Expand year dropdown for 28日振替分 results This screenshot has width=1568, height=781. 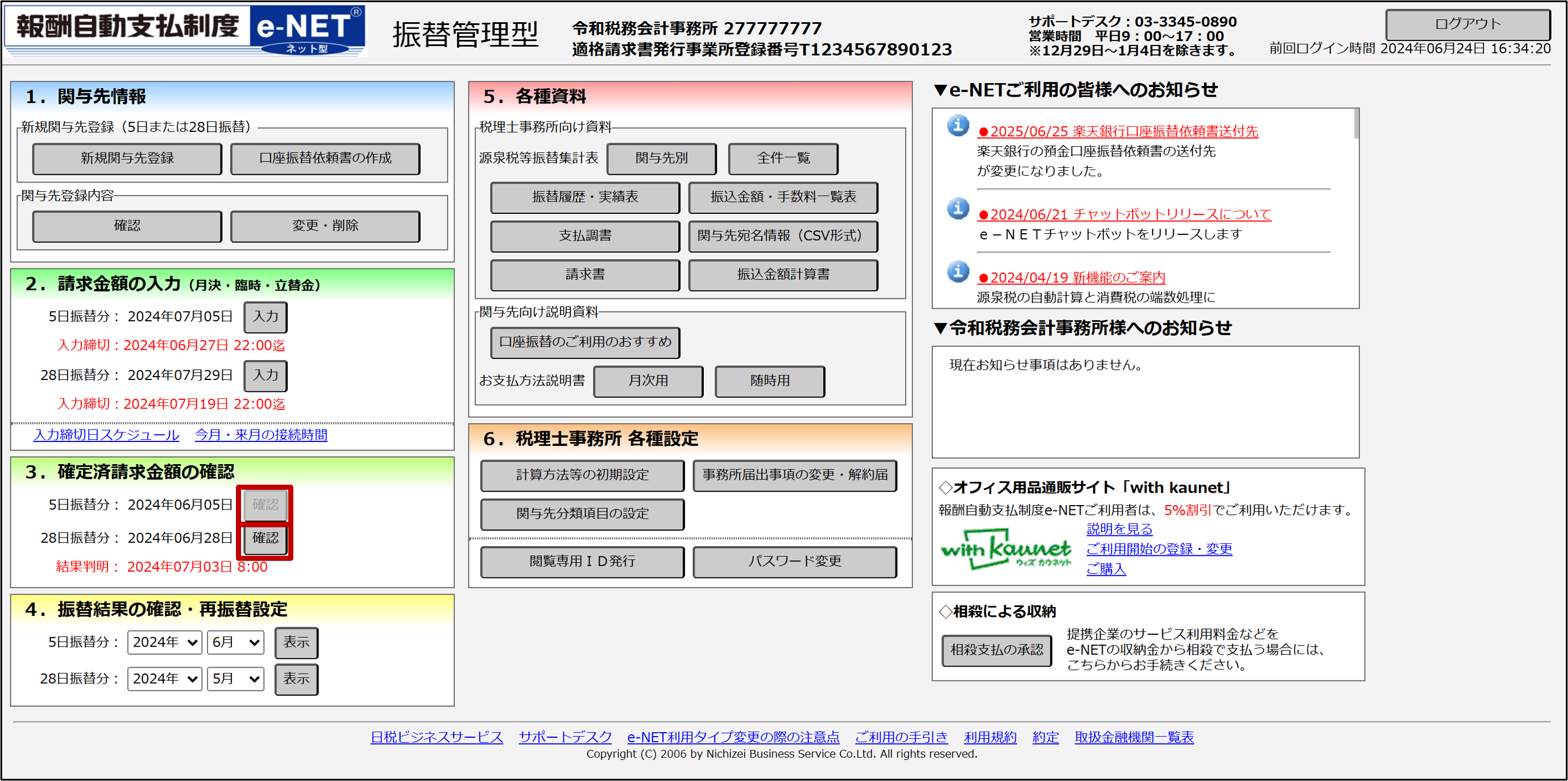(x=164, y=679)
